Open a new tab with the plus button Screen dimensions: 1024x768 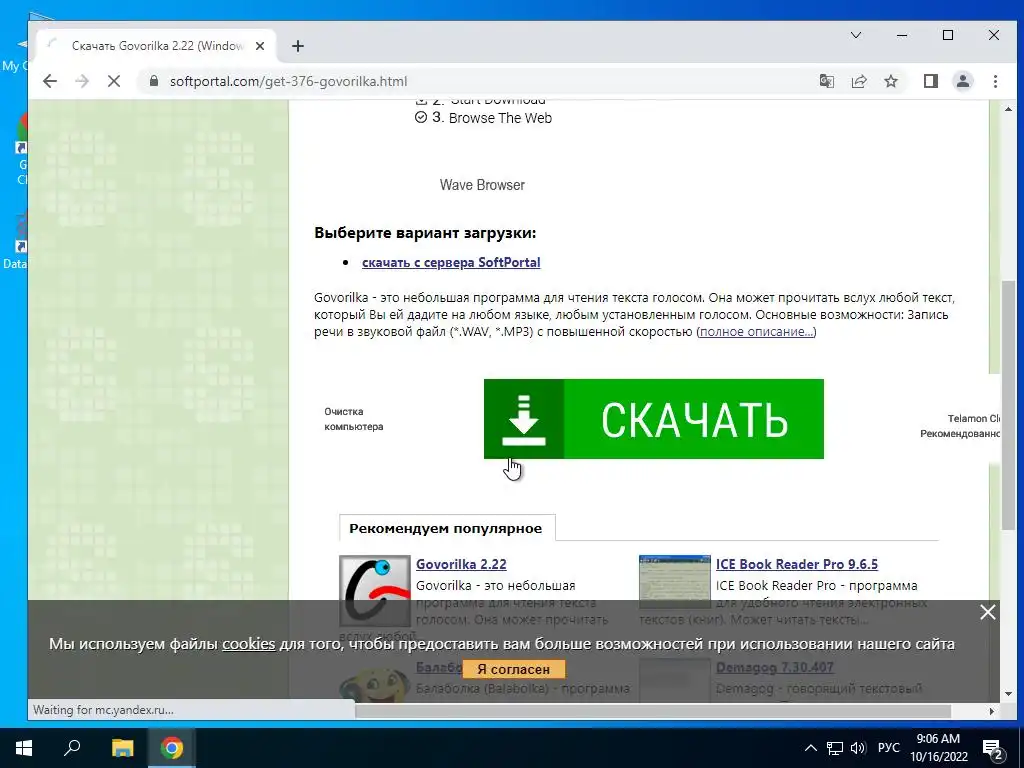(x=298, y=46)
